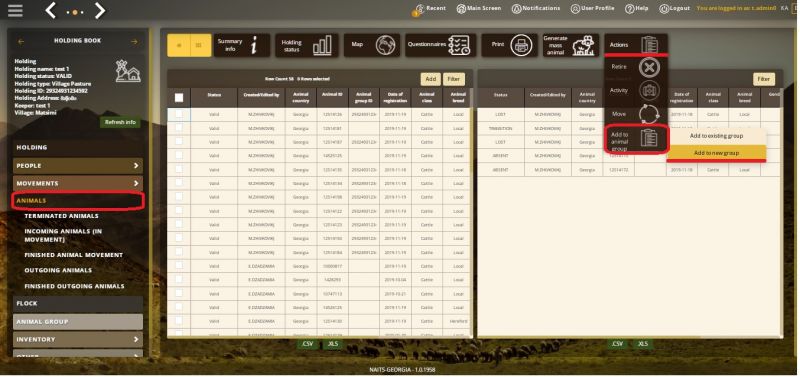Select Add to new group
The image size is (800, 377).
pos(716,153)
